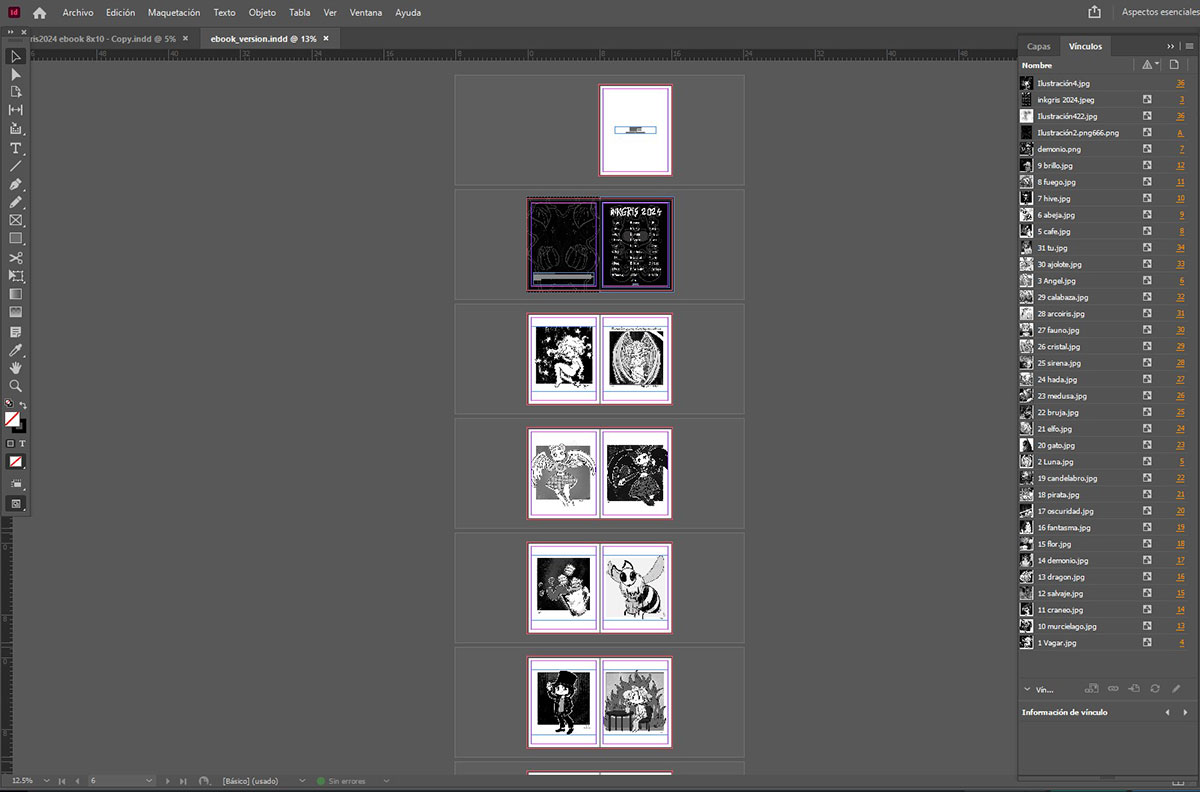Go to previous page button
This screenshot has width=1200, height=792.
tap(77, 780)
